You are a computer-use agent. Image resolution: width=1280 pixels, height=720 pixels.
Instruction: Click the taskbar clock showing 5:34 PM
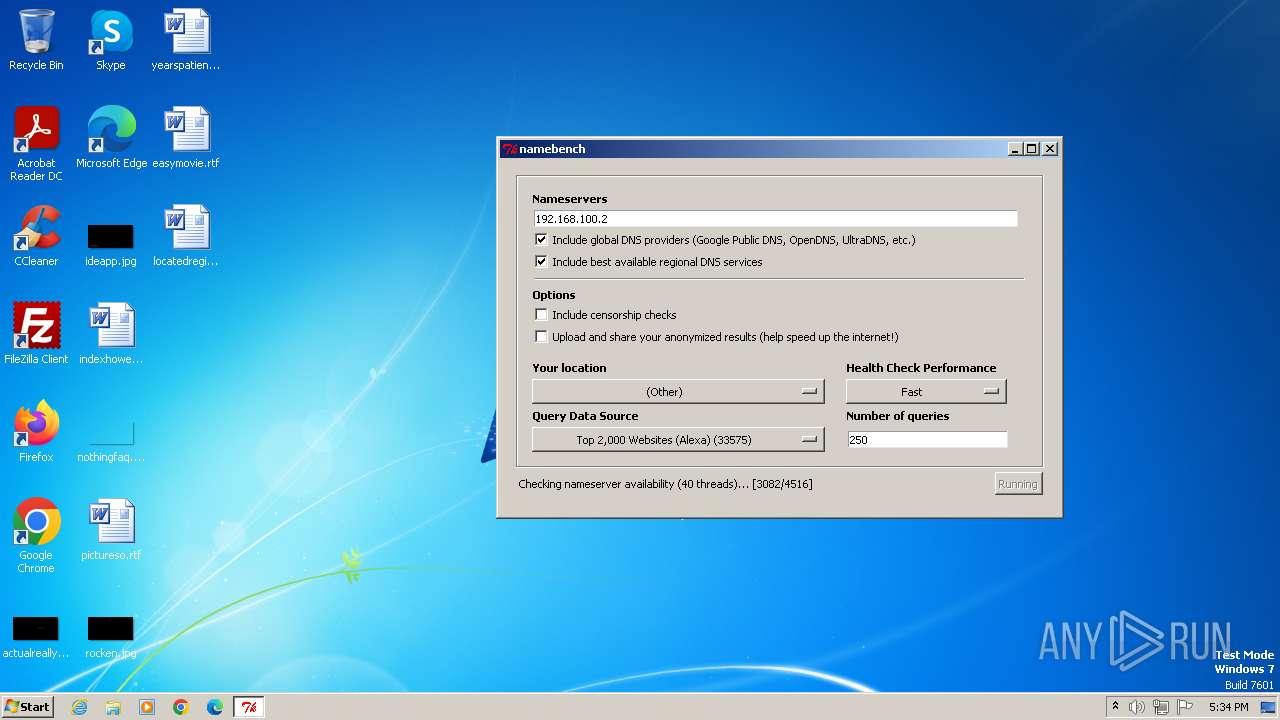click(x=1228, y=707)
